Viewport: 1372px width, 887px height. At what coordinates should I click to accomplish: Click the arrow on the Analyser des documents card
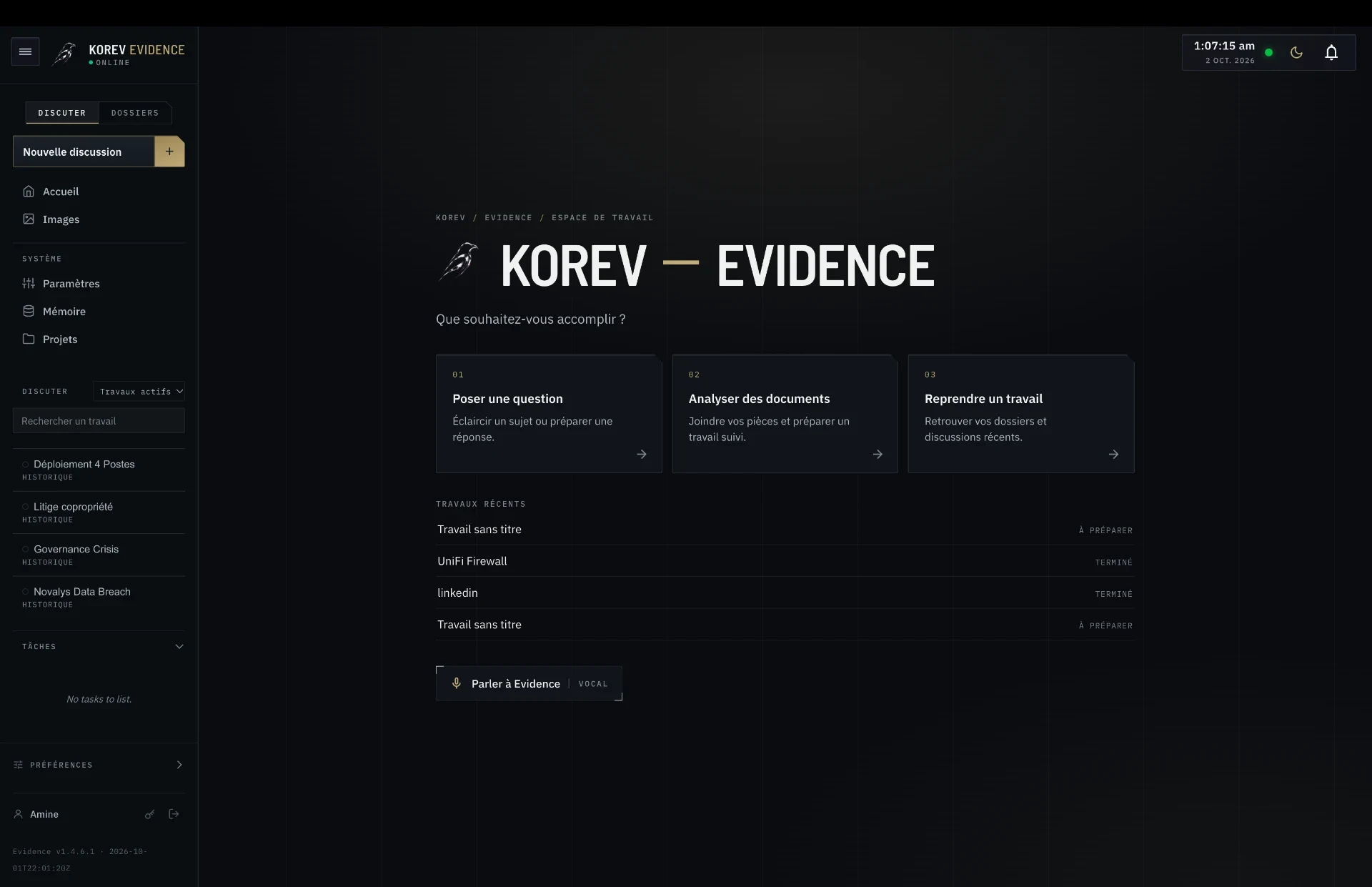pyautogui.click(x=877, y=454)
